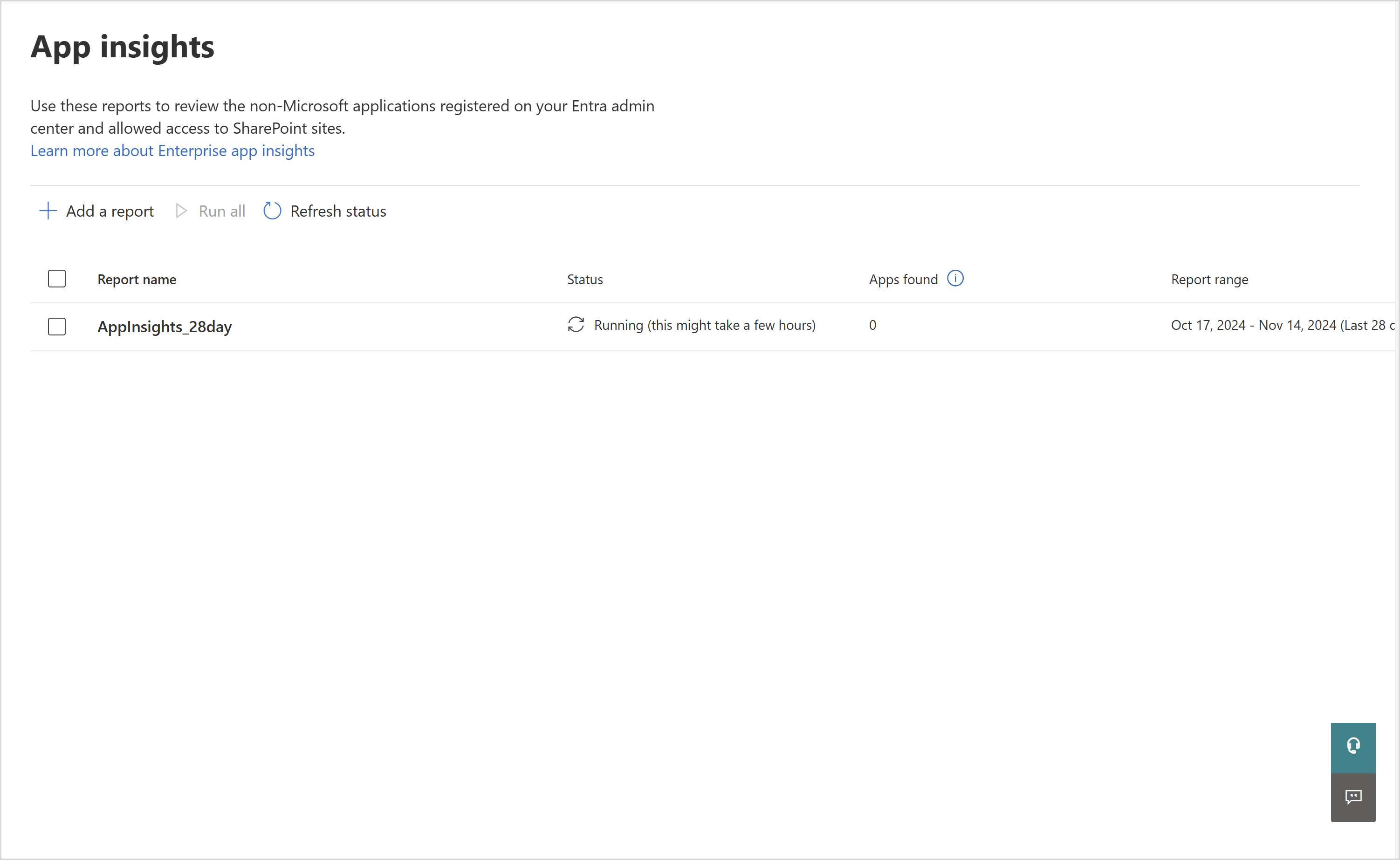Check the AppInsights_28day row checkbox
Screen dimensions: 1400x860
coord(57,327)
